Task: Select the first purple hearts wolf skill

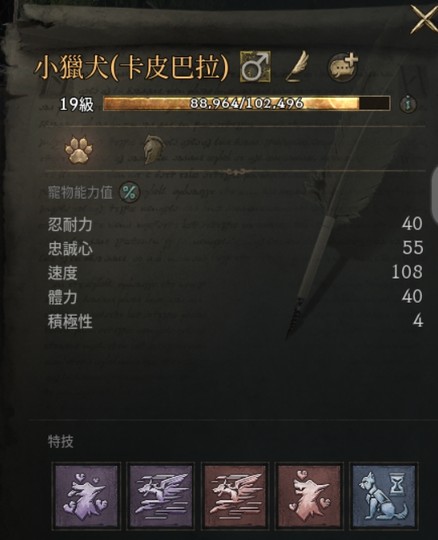Action: pos(86,497)
